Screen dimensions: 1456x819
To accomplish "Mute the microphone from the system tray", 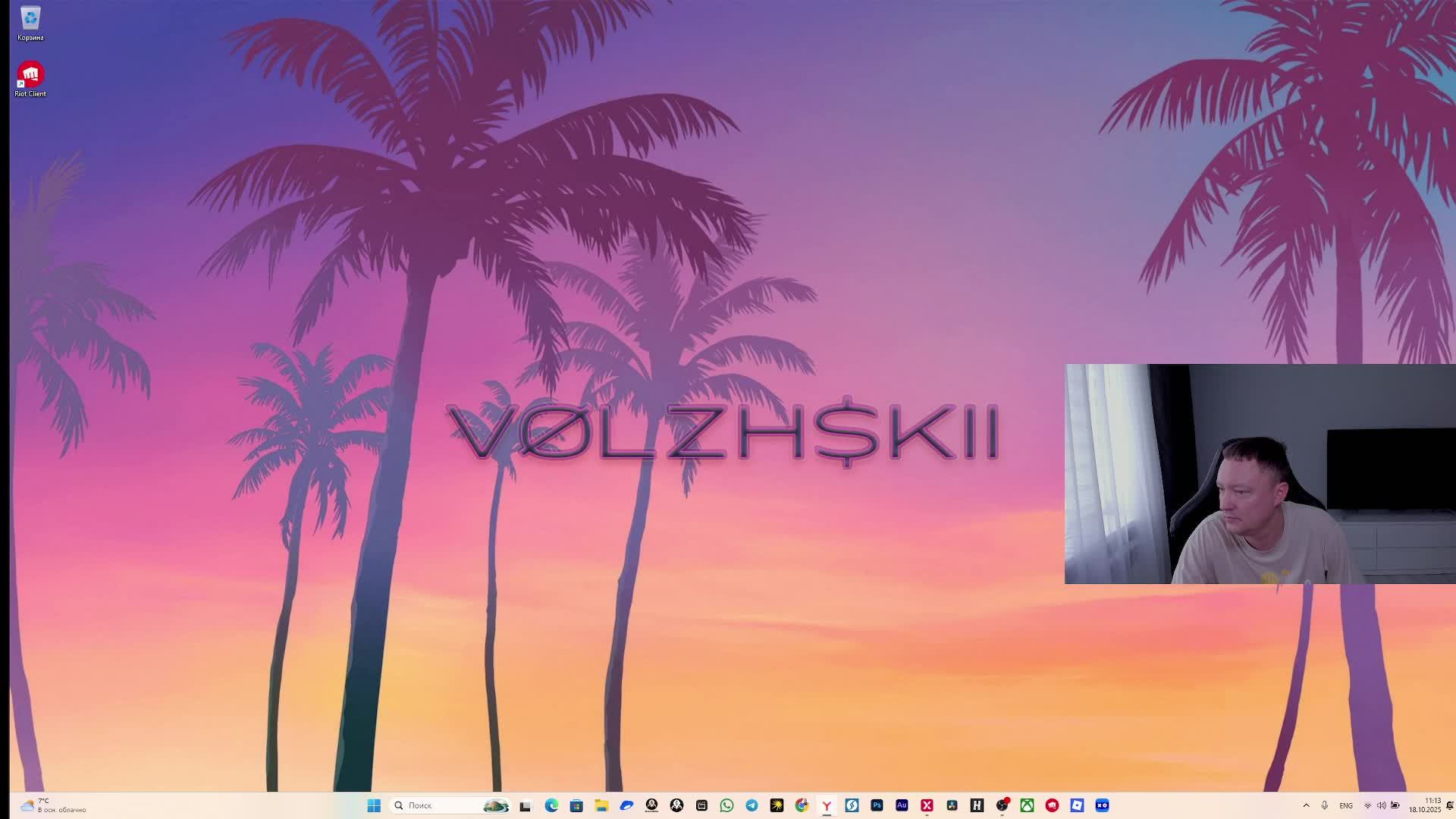I will tap(1325, 805).
